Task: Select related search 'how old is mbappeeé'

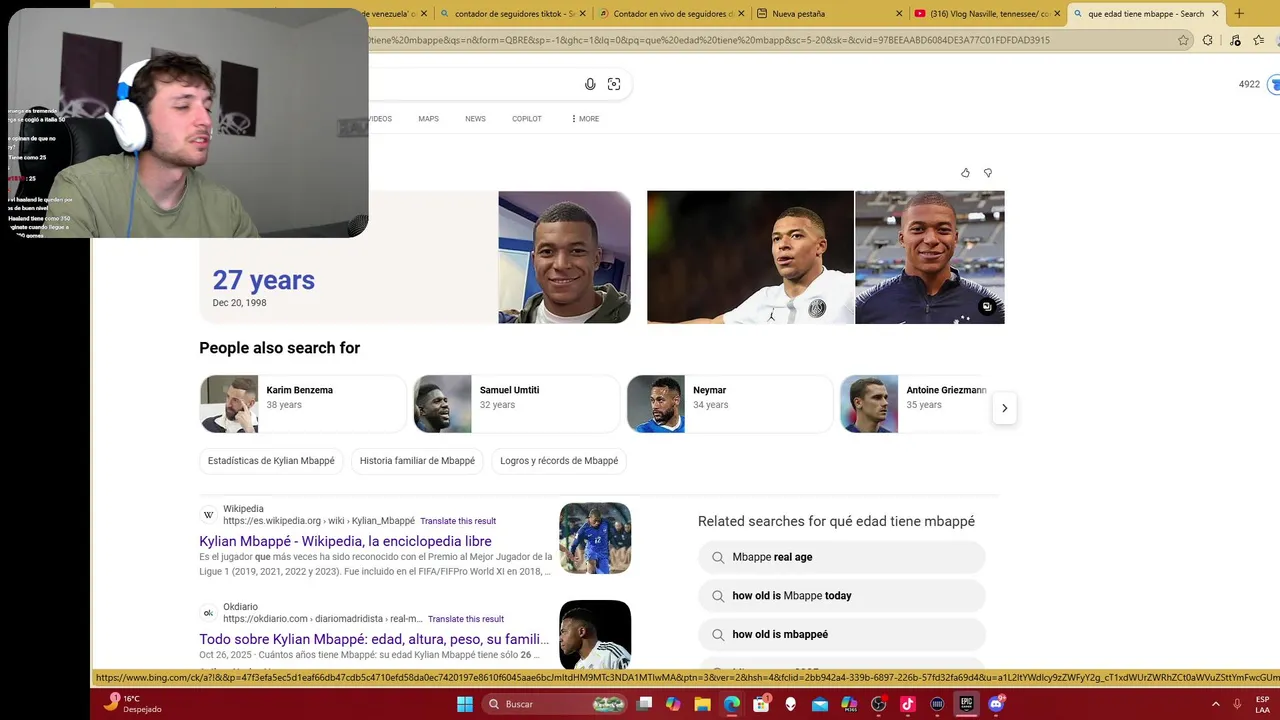Action: tap(842, 634)
